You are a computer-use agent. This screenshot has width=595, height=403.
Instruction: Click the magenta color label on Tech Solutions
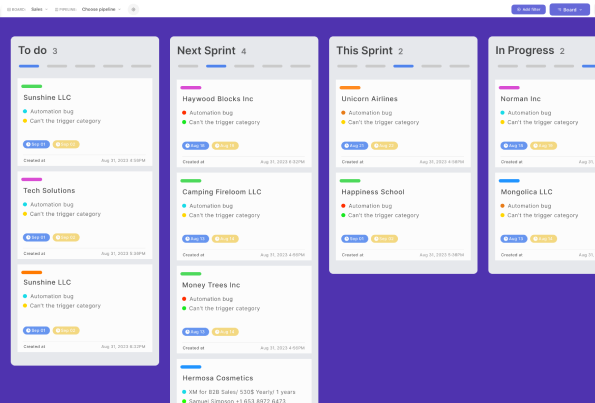click(31, 179)
